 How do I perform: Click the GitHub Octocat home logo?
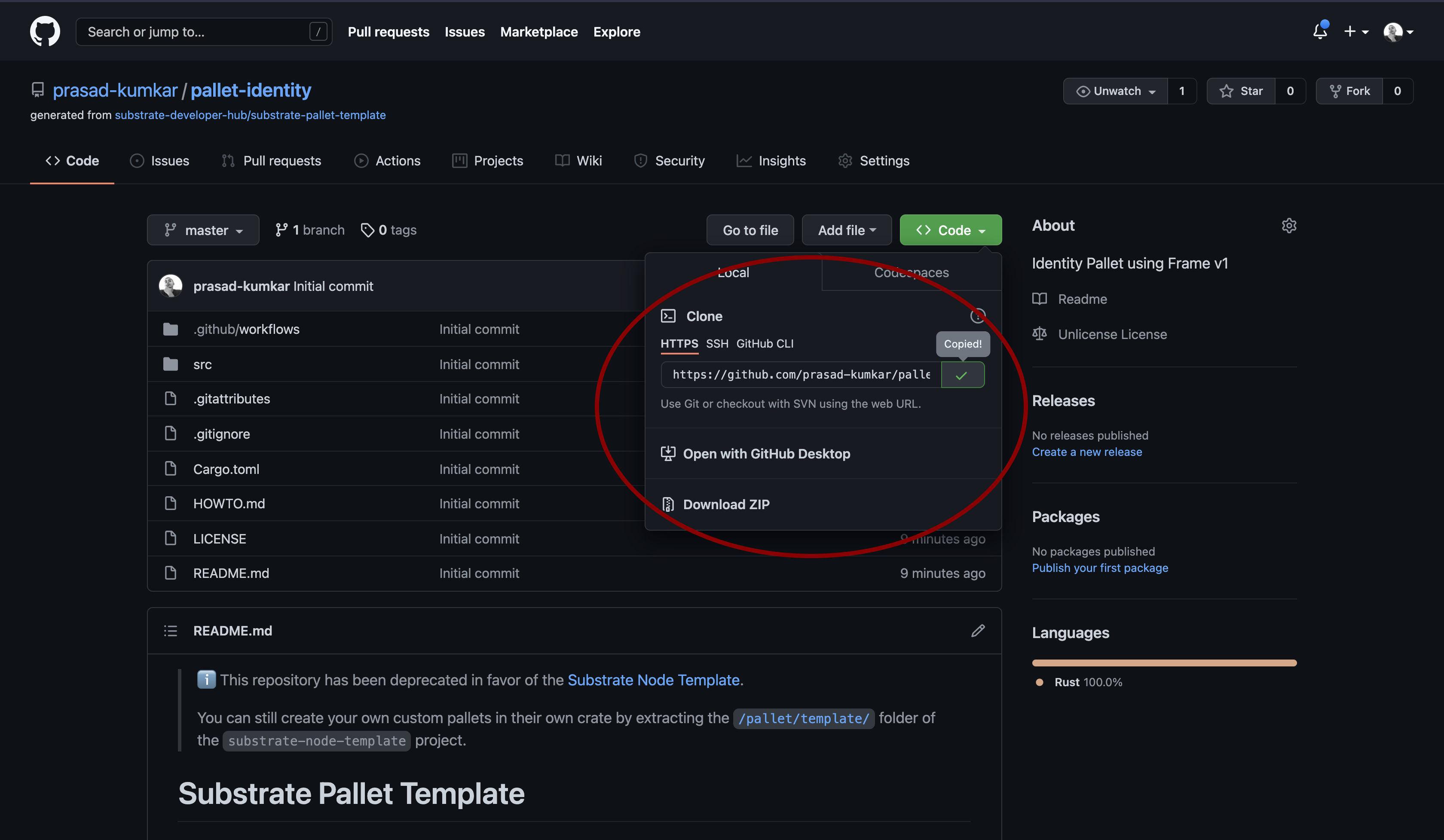(x=45, y=31)
